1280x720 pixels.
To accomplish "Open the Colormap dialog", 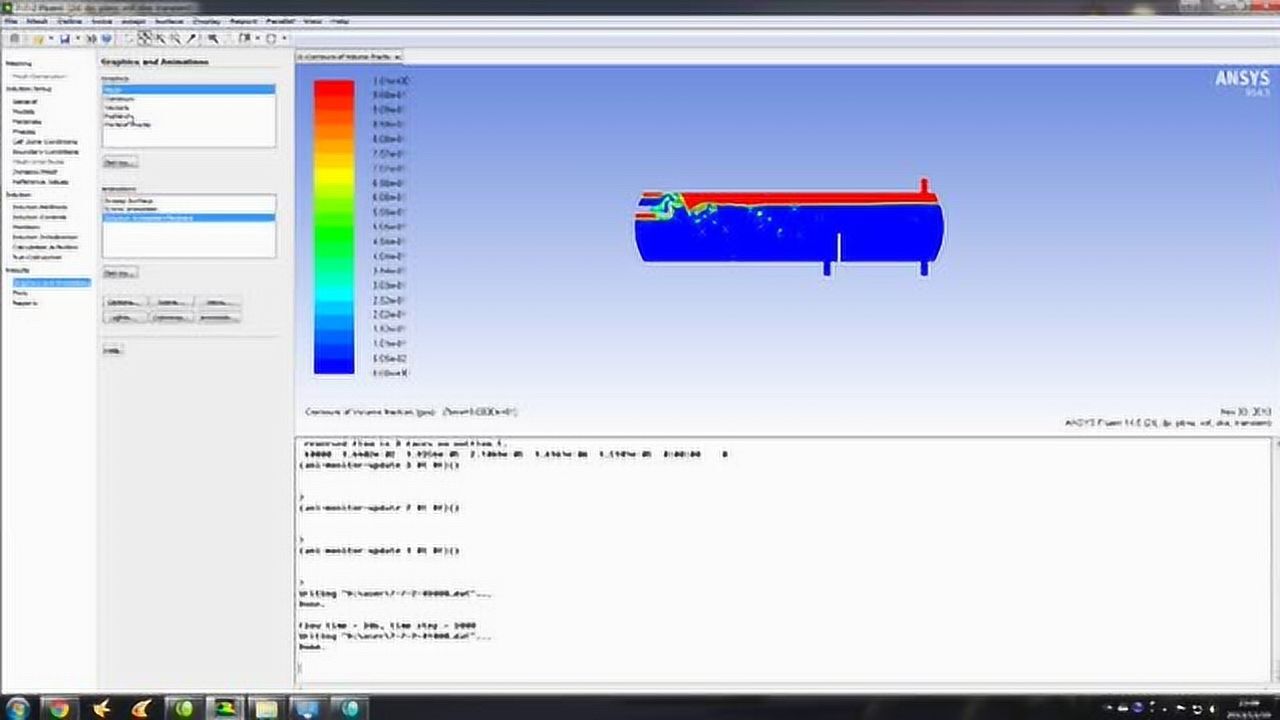I will click(170, 317).
